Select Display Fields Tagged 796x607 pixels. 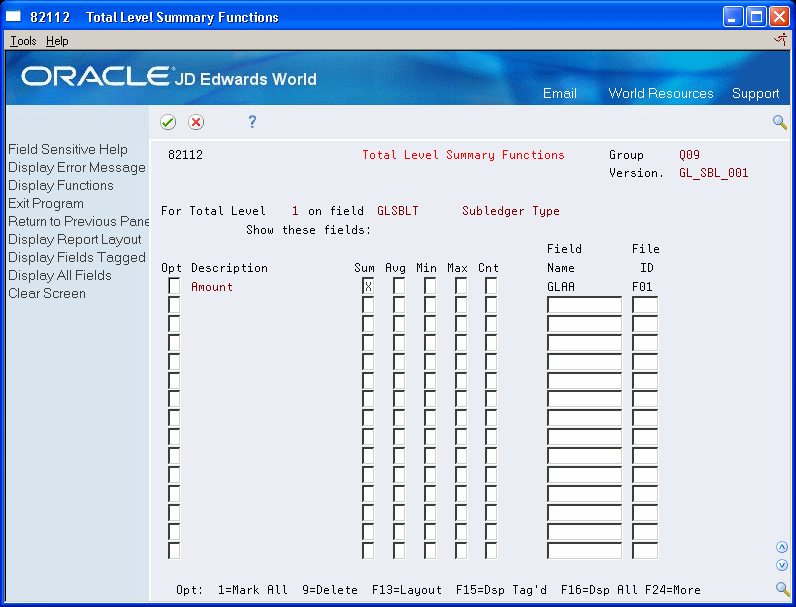pos(77,258)
